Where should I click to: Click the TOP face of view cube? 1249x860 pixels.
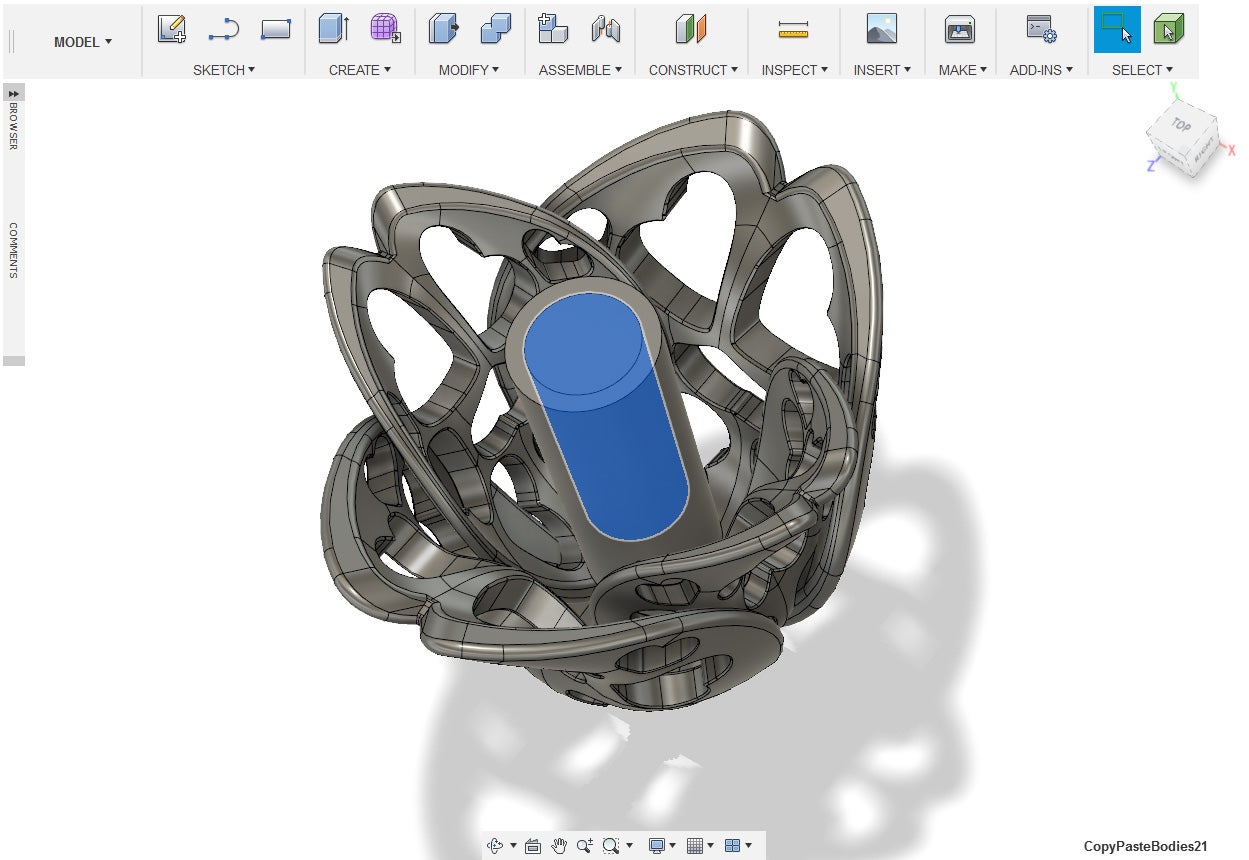tap(1181, 126)
